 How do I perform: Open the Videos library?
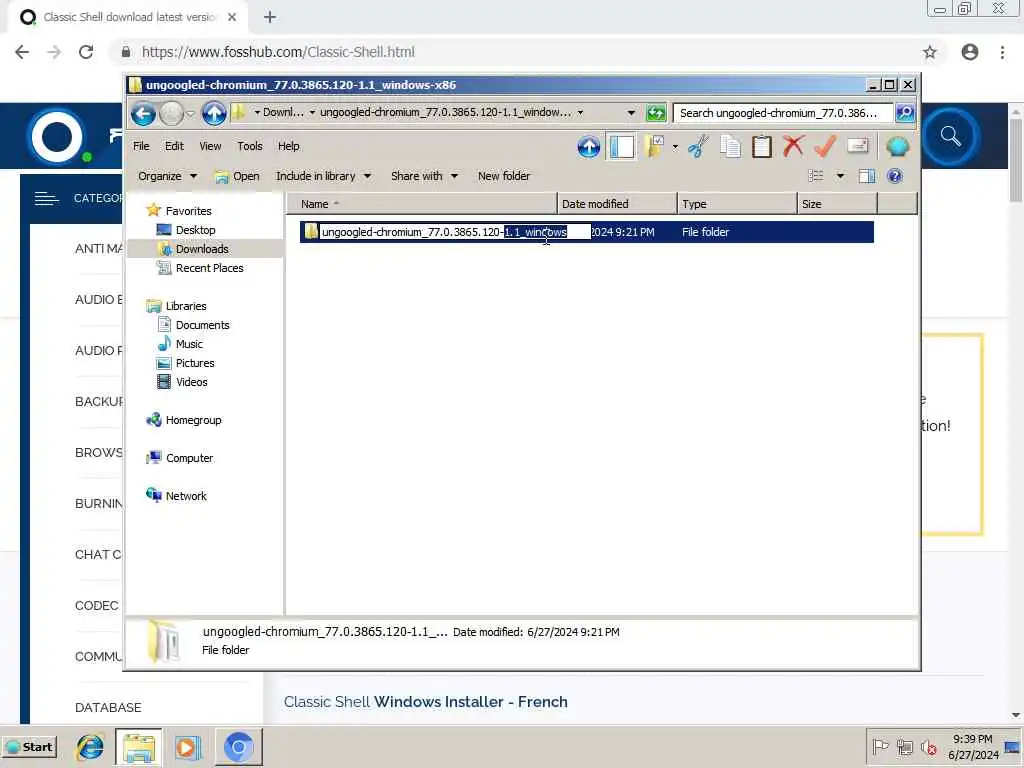click(x=191, y=381)
